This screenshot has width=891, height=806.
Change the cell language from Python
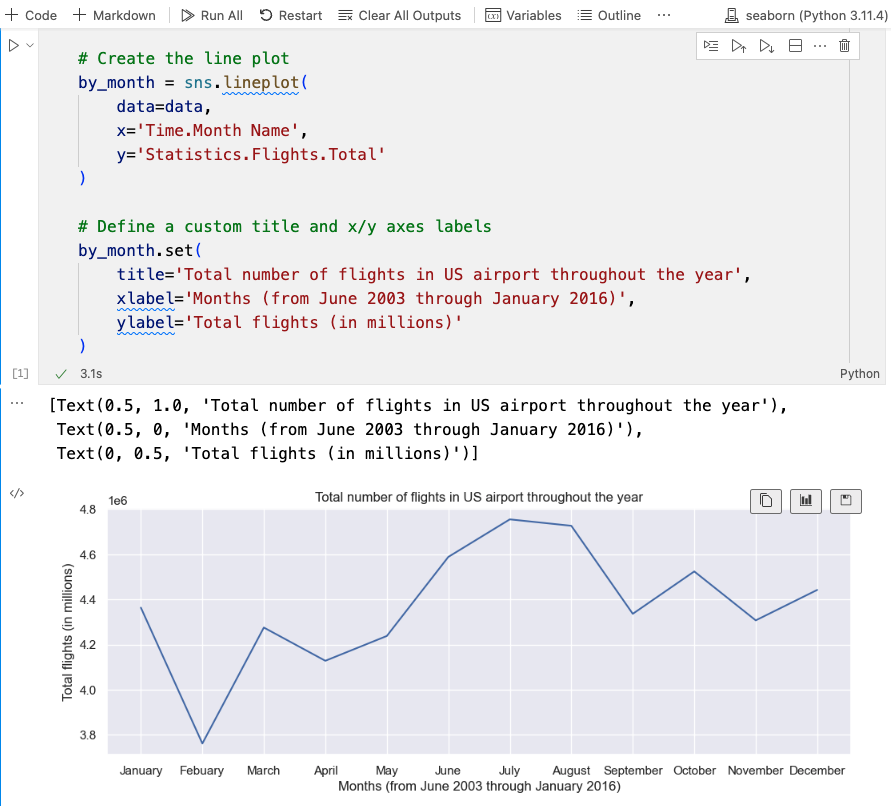click(859, 373)
